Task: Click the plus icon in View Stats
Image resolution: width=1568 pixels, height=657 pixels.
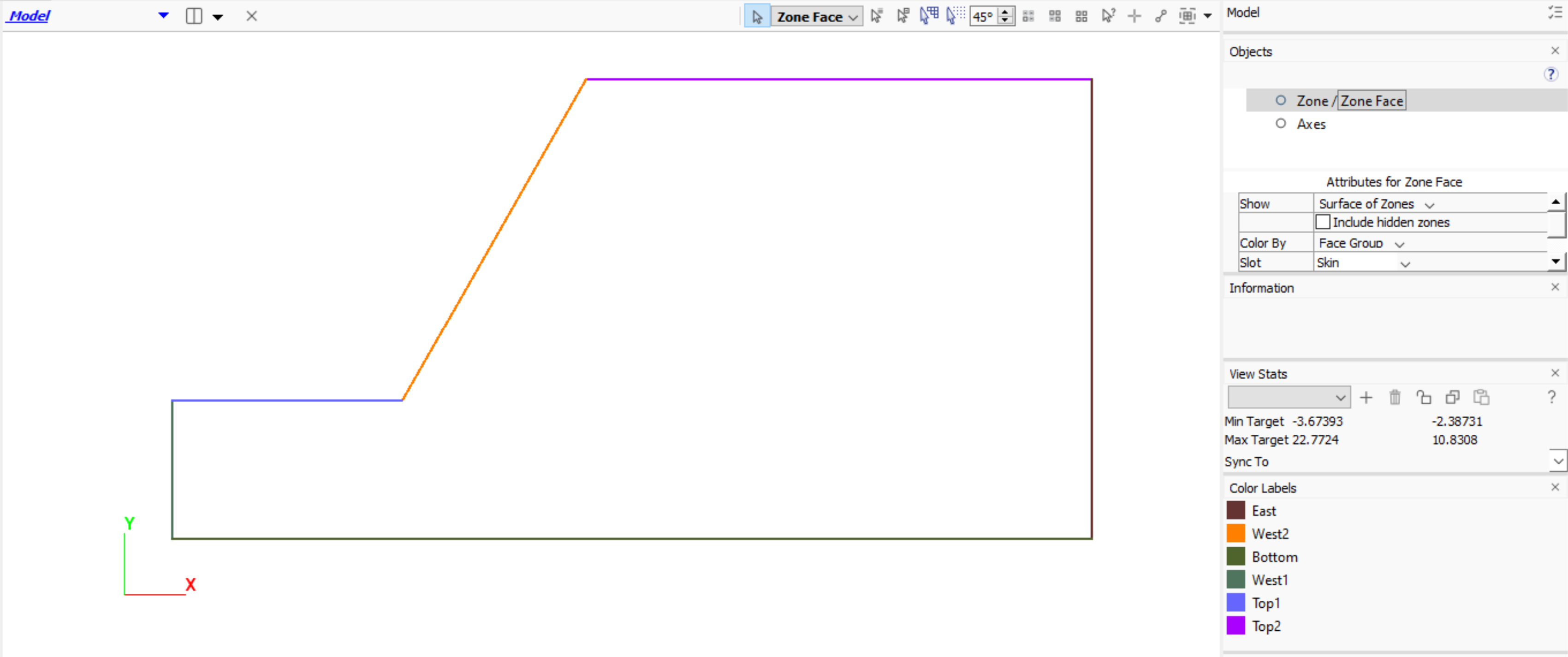Action: coord(1366,397)
